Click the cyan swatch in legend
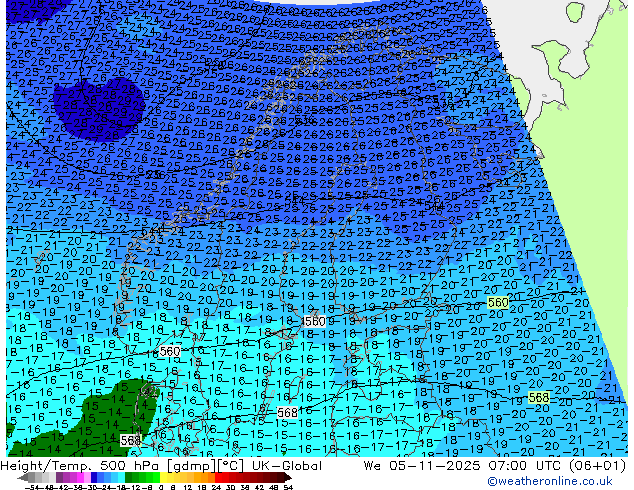The height and width of the screenshot is (490, 634). (x=121, y=477)
